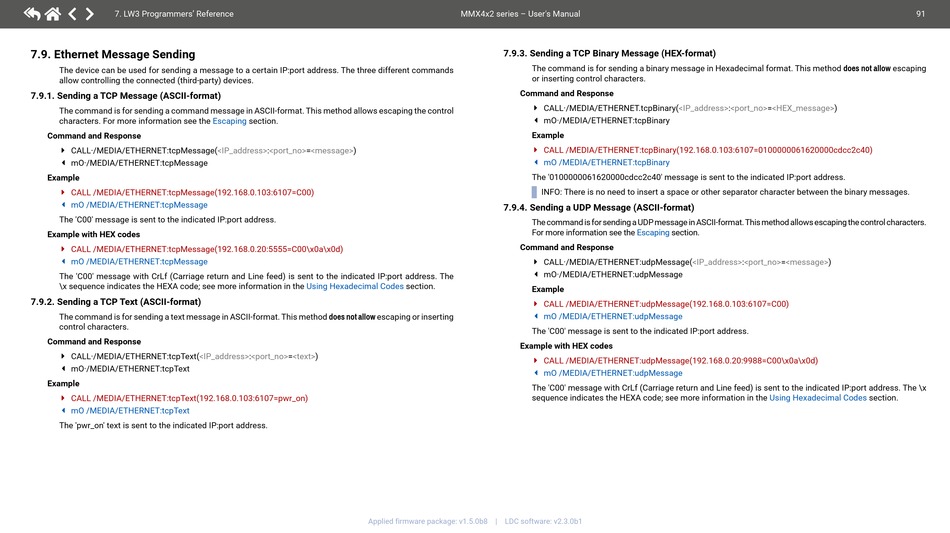Click the home icon in header

[x=52, y=14]
